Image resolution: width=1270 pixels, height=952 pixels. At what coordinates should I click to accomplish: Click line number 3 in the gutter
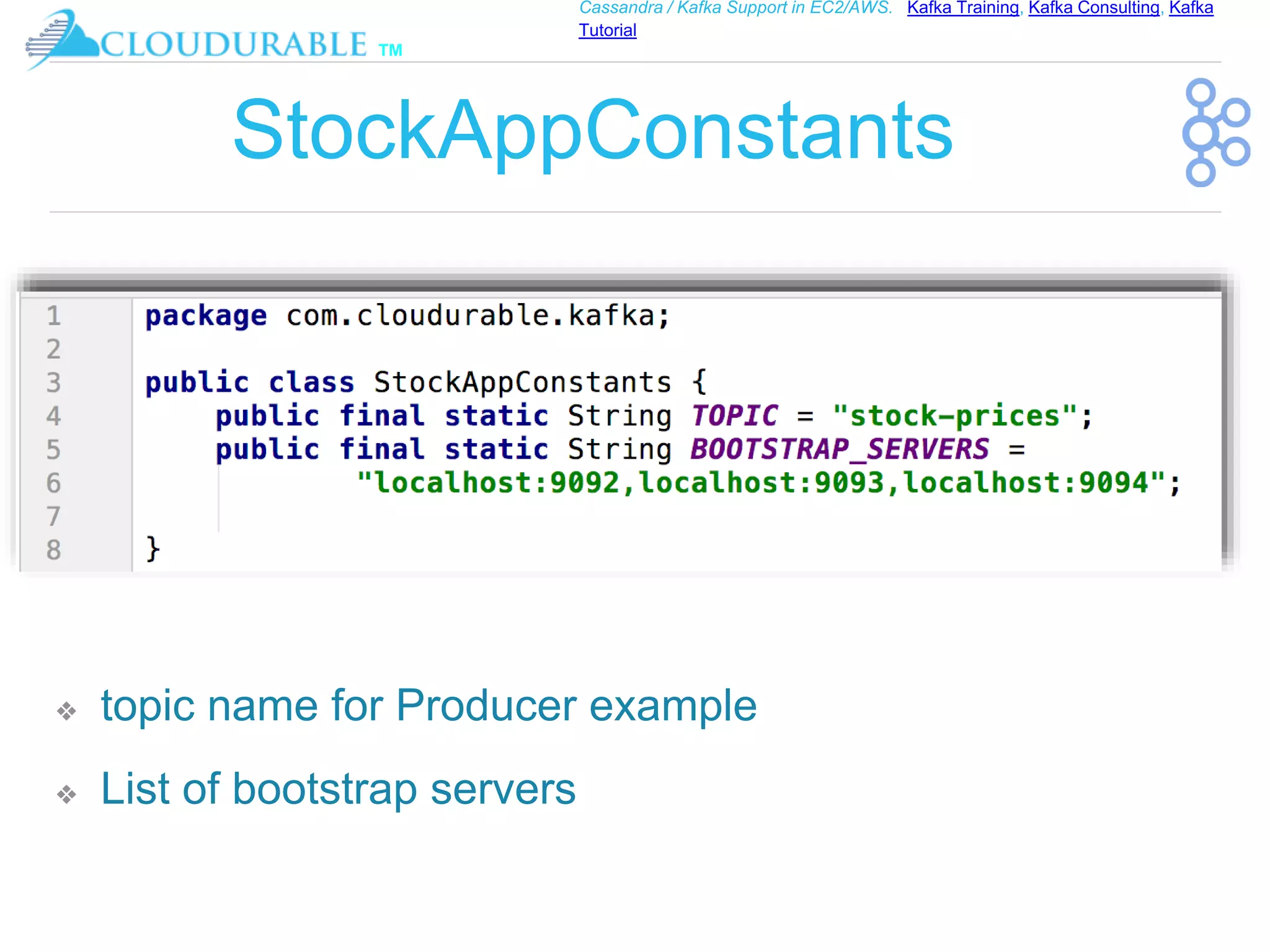coord(54,382)
